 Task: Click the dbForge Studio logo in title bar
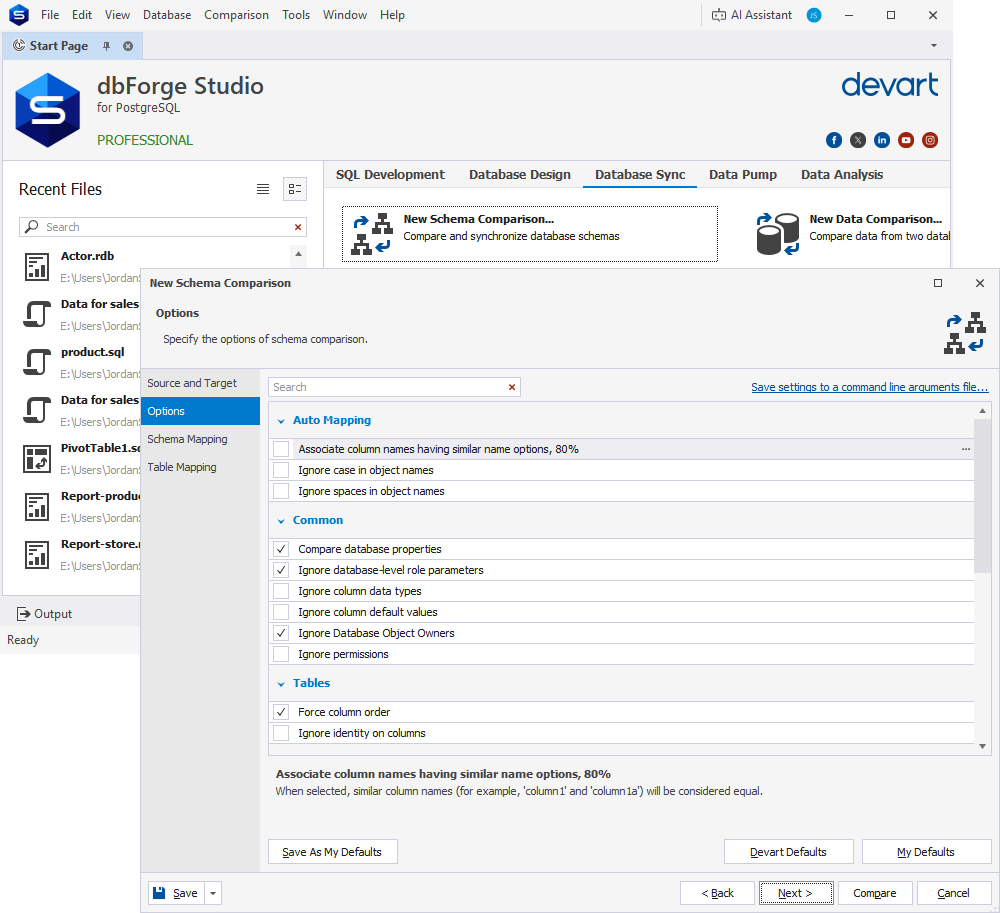(x=19, y=15)
